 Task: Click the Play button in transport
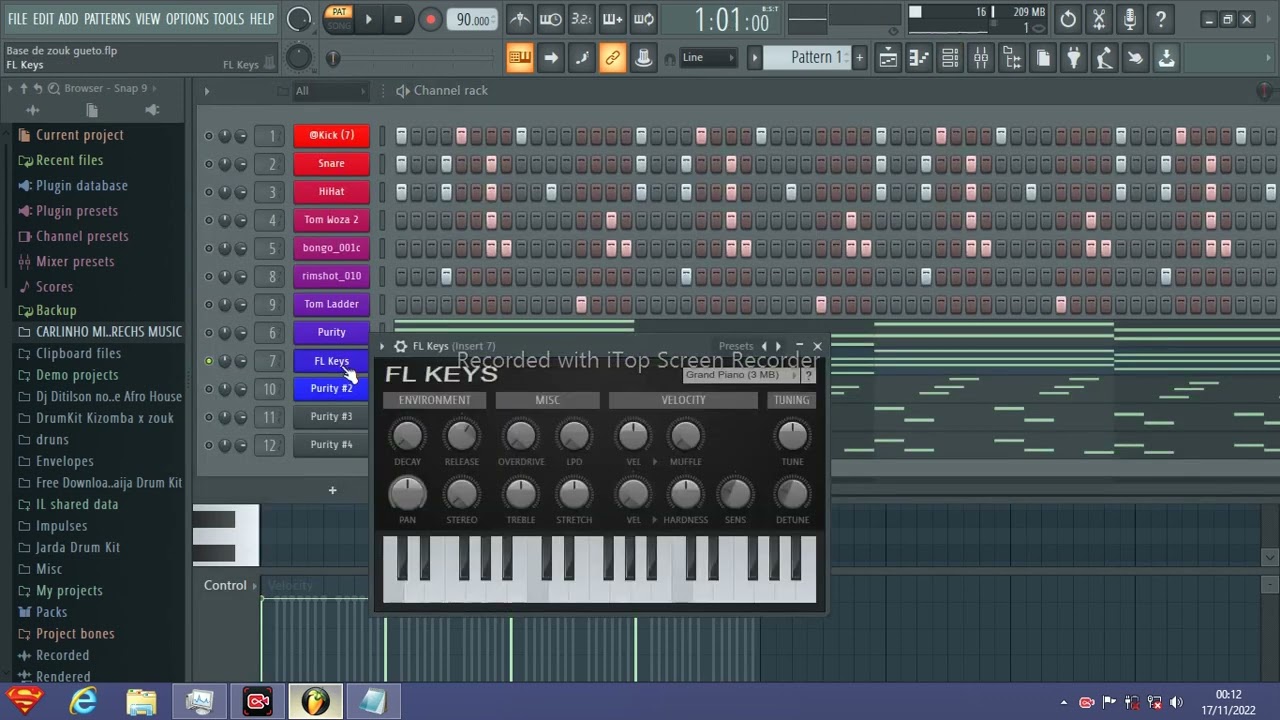368,19
